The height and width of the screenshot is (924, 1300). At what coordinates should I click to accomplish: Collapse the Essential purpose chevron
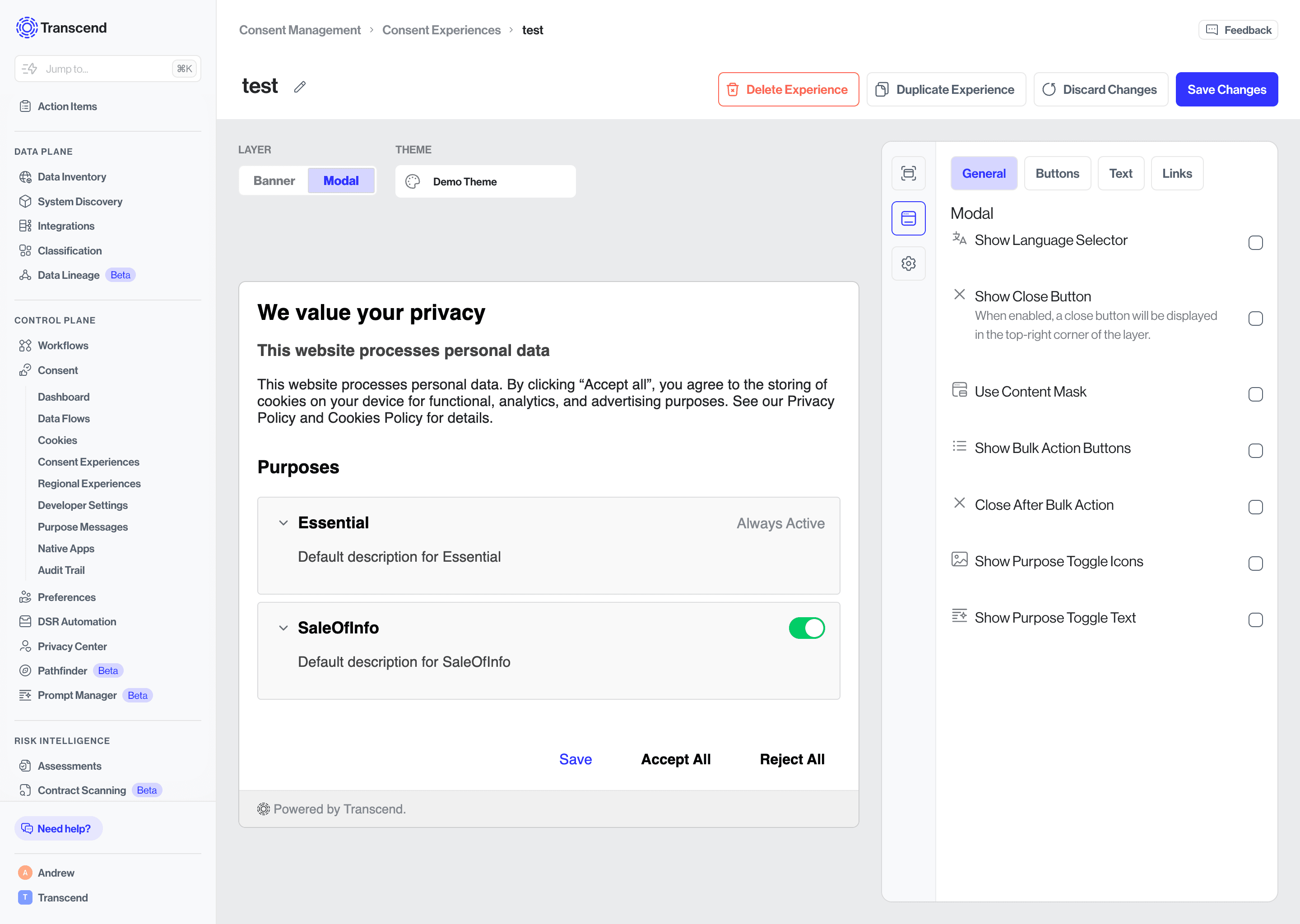tap(283, 523)
